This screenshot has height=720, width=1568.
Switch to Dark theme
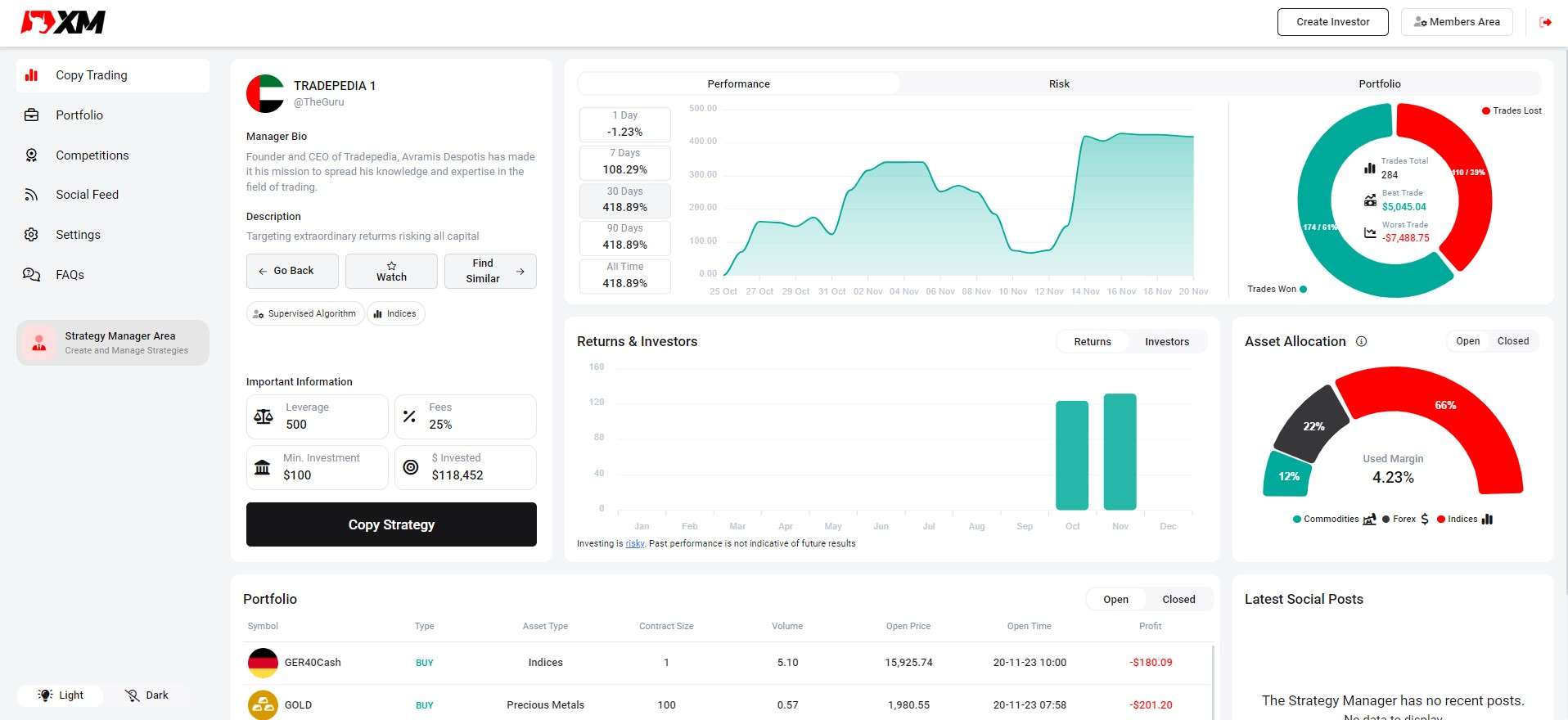tap(146, 695)
